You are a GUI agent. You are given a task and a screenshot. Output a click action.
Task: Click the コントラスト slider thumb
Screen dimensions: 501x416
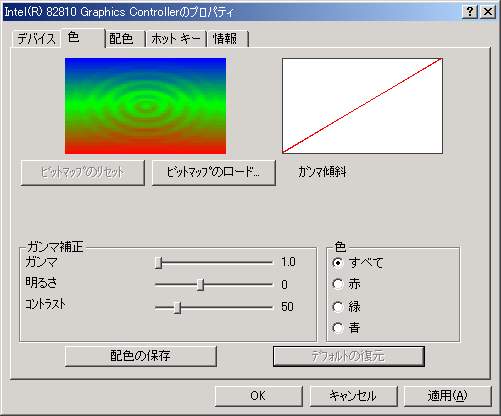(178, 307)
